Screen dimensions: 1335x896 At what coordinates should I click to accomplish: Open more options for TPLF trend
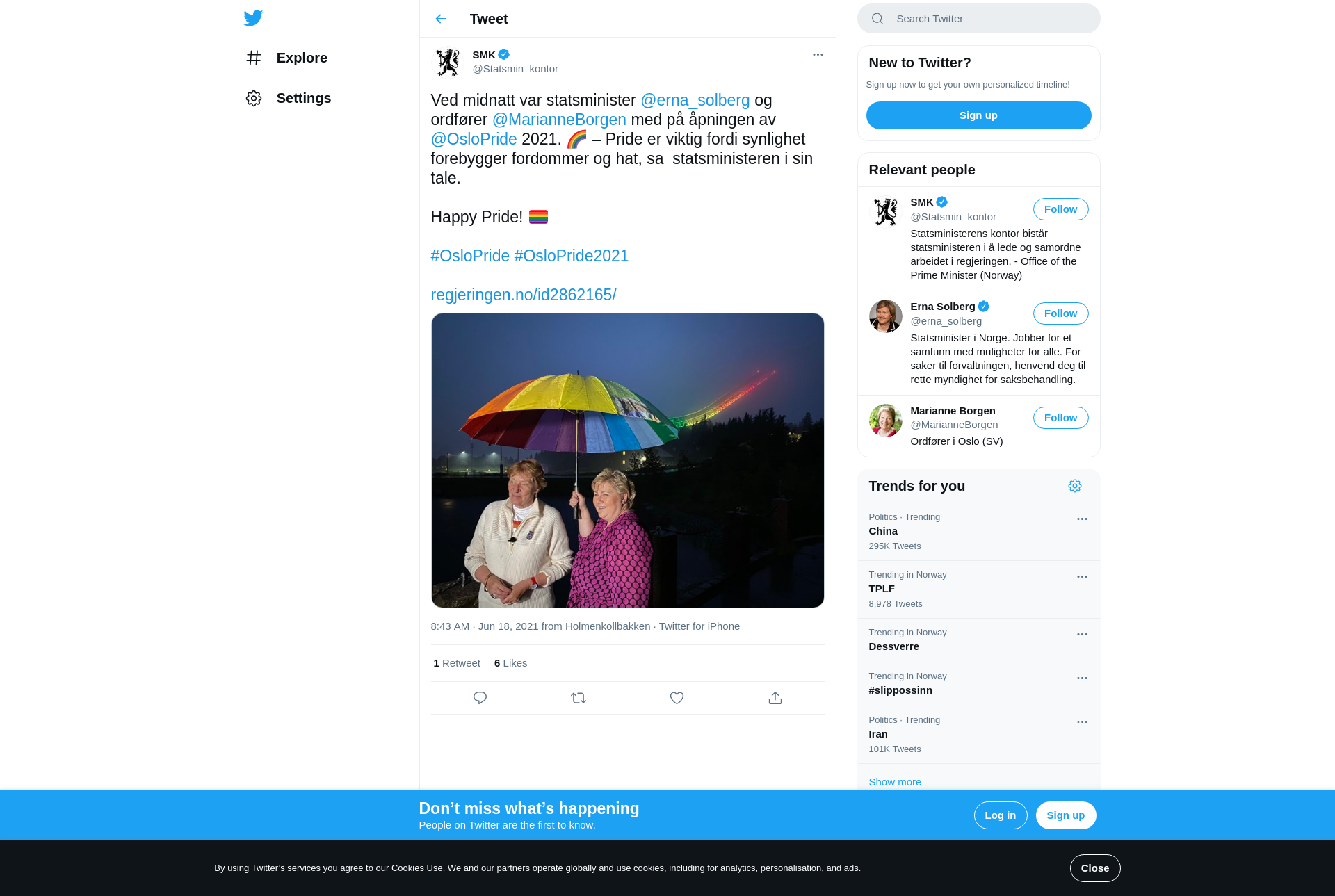1082,577
